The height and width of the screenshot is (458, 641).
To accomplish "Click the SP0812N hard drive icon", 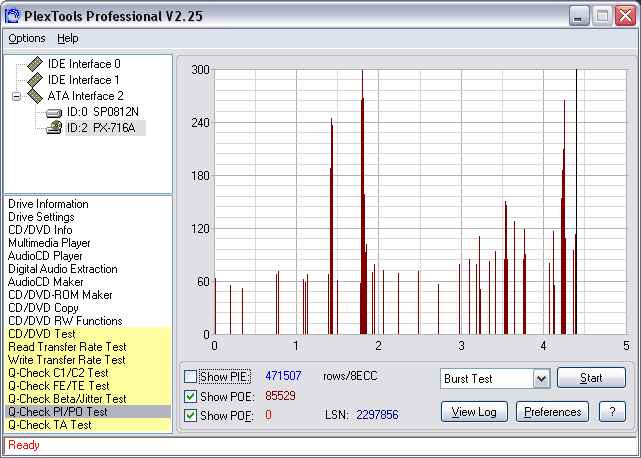I will pos(54,112).
